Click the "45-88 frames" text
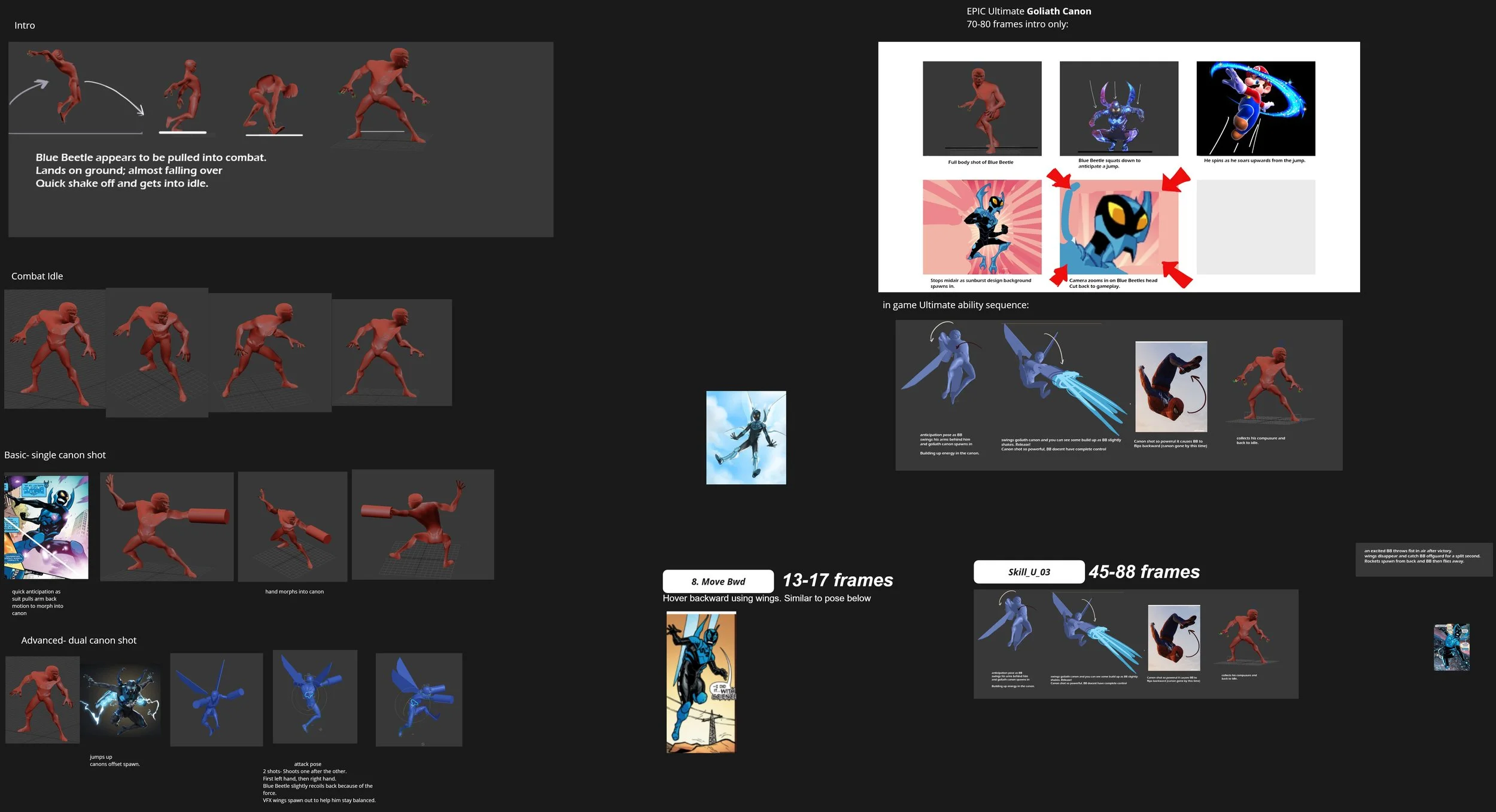This screenshot has height=812, width=1496. 1144,571
